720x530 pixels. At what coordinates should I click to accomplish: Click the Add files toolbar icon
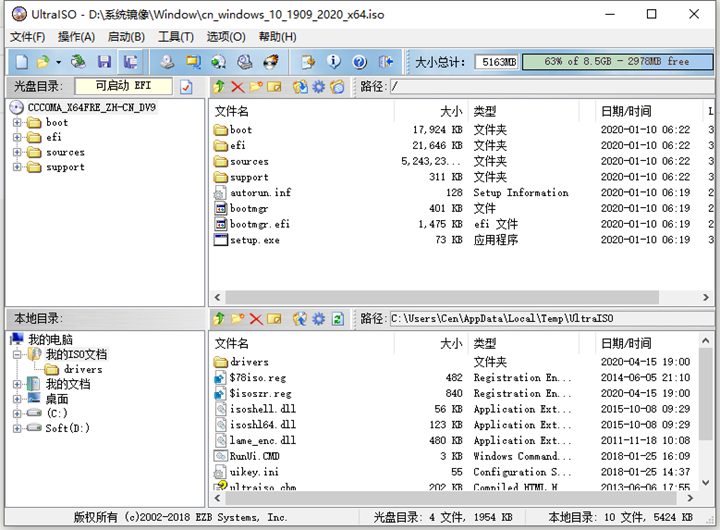point(308,62)
